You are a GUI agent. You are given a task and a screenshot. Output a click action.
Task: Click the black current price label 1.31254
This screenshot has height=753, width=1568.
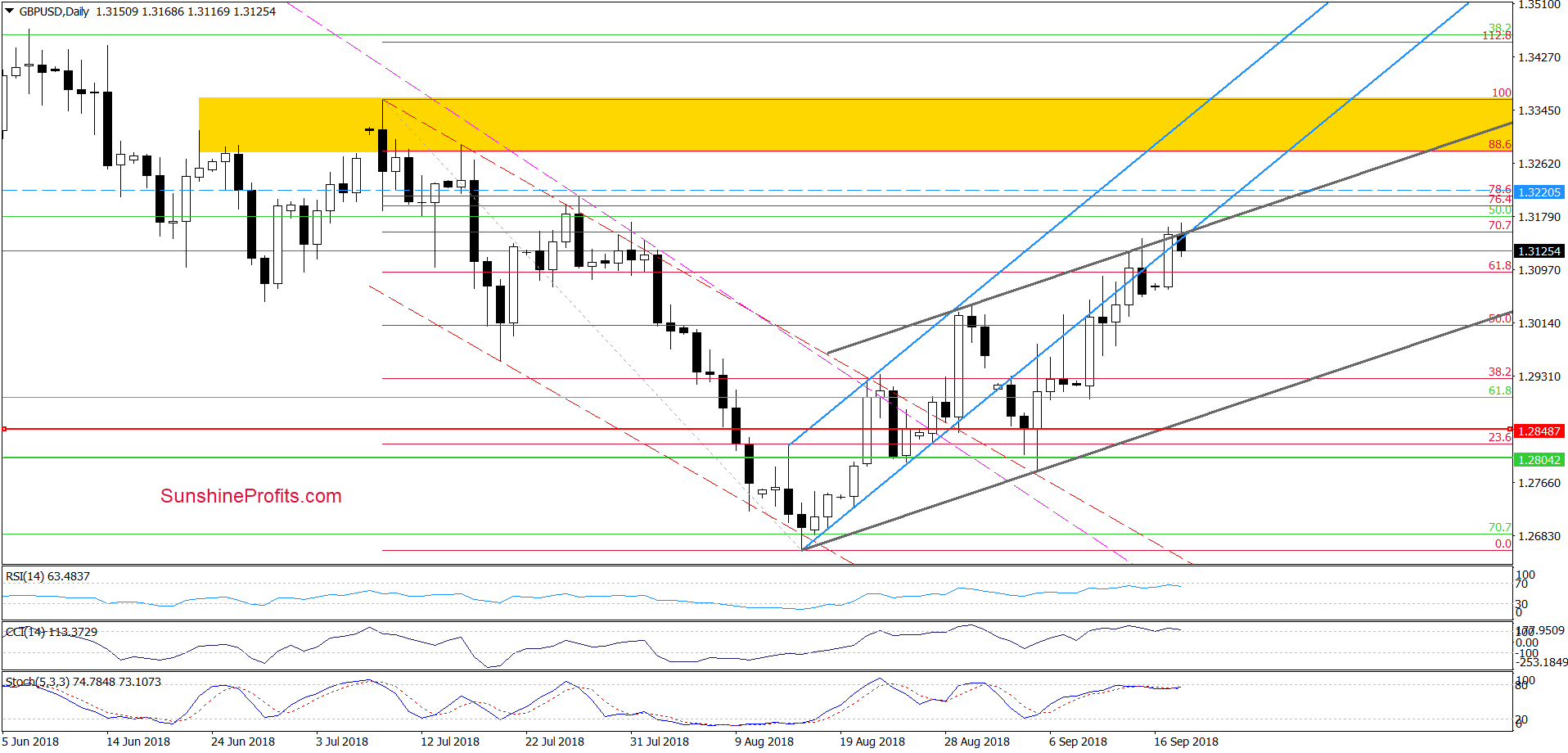click(1539, 251)
